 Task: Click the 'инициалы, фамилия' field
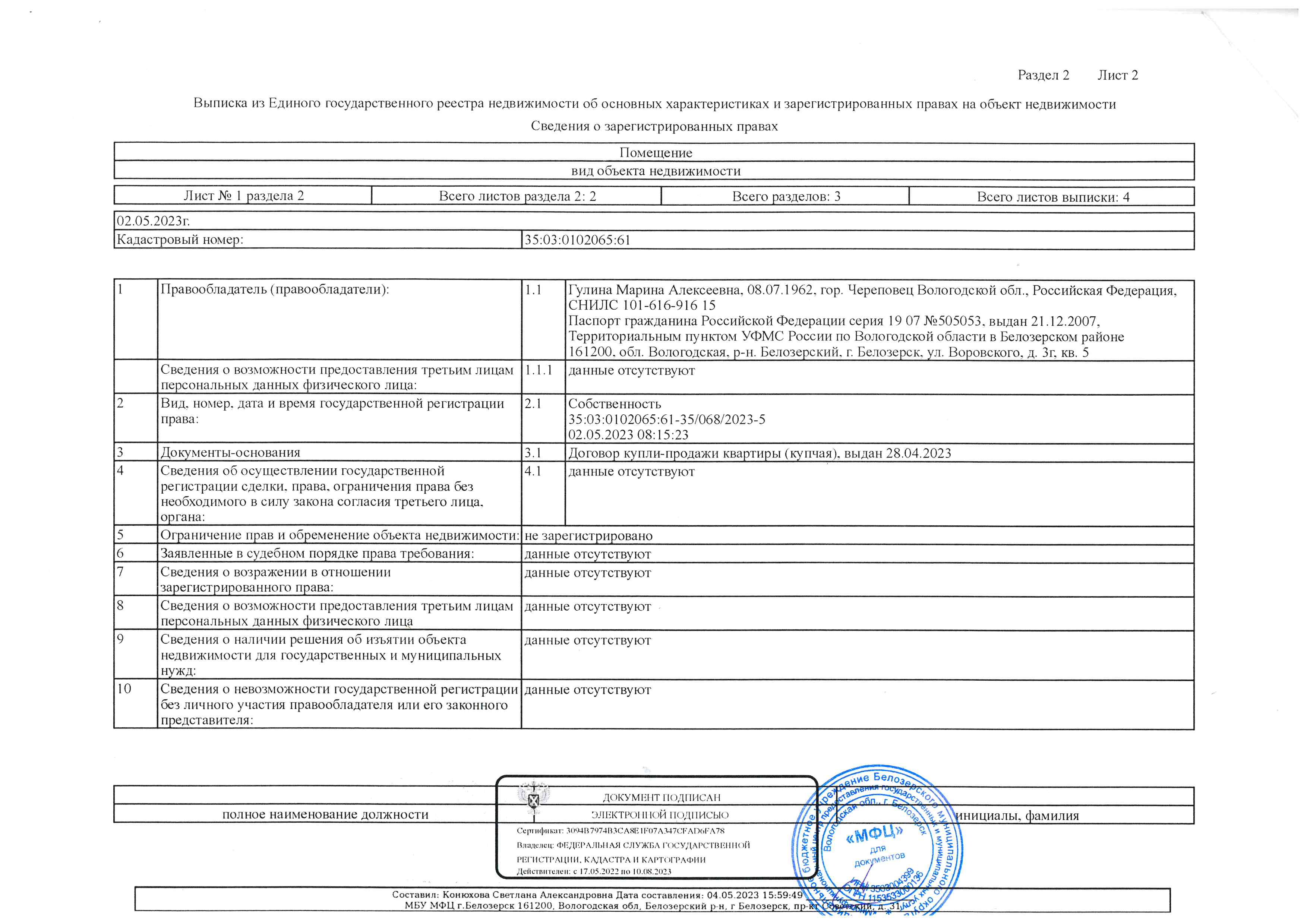(1017, 816)
